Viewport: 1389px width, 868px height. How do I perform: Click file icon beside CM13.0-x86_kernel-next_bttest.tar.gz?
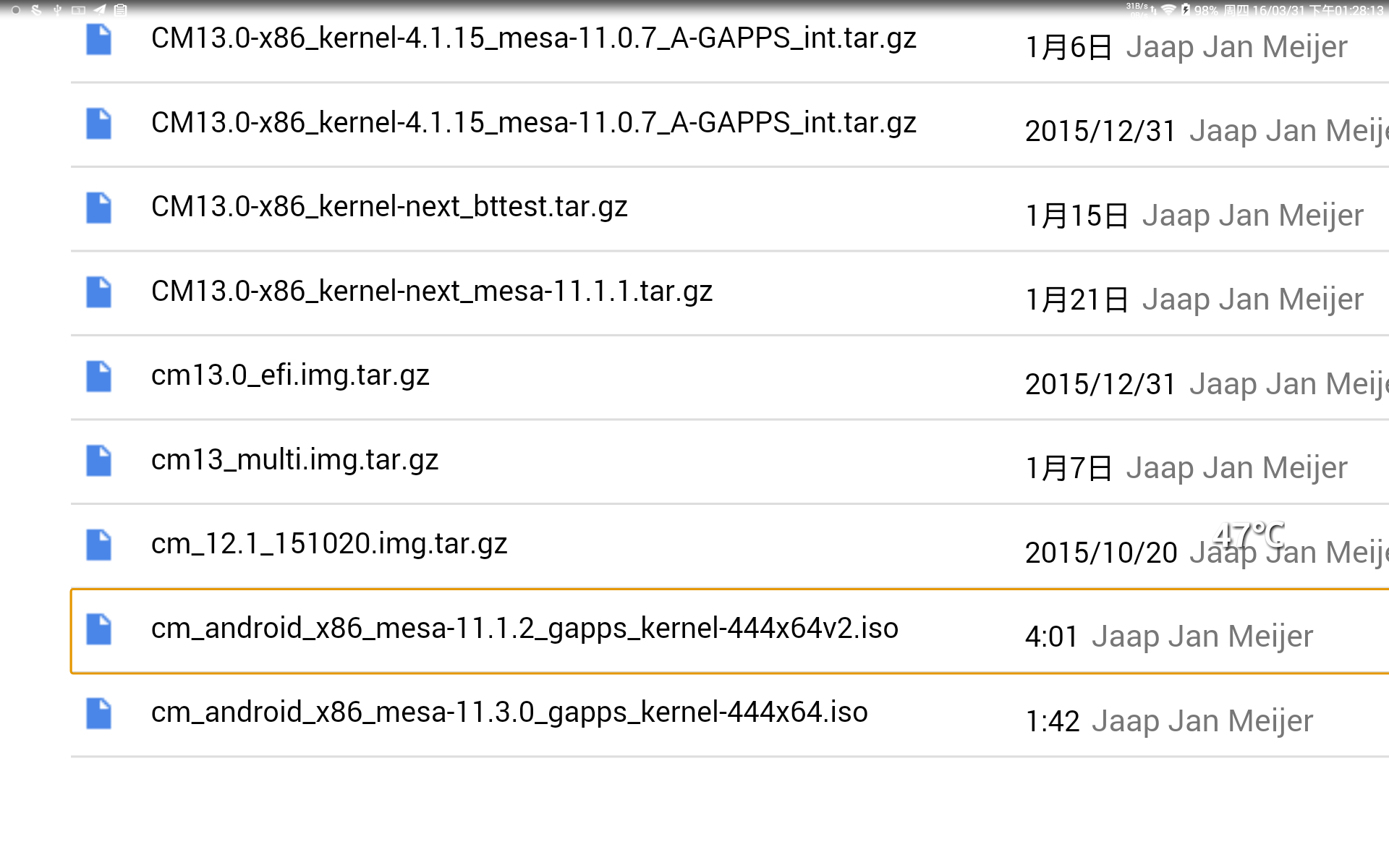[x=98, y=208]
